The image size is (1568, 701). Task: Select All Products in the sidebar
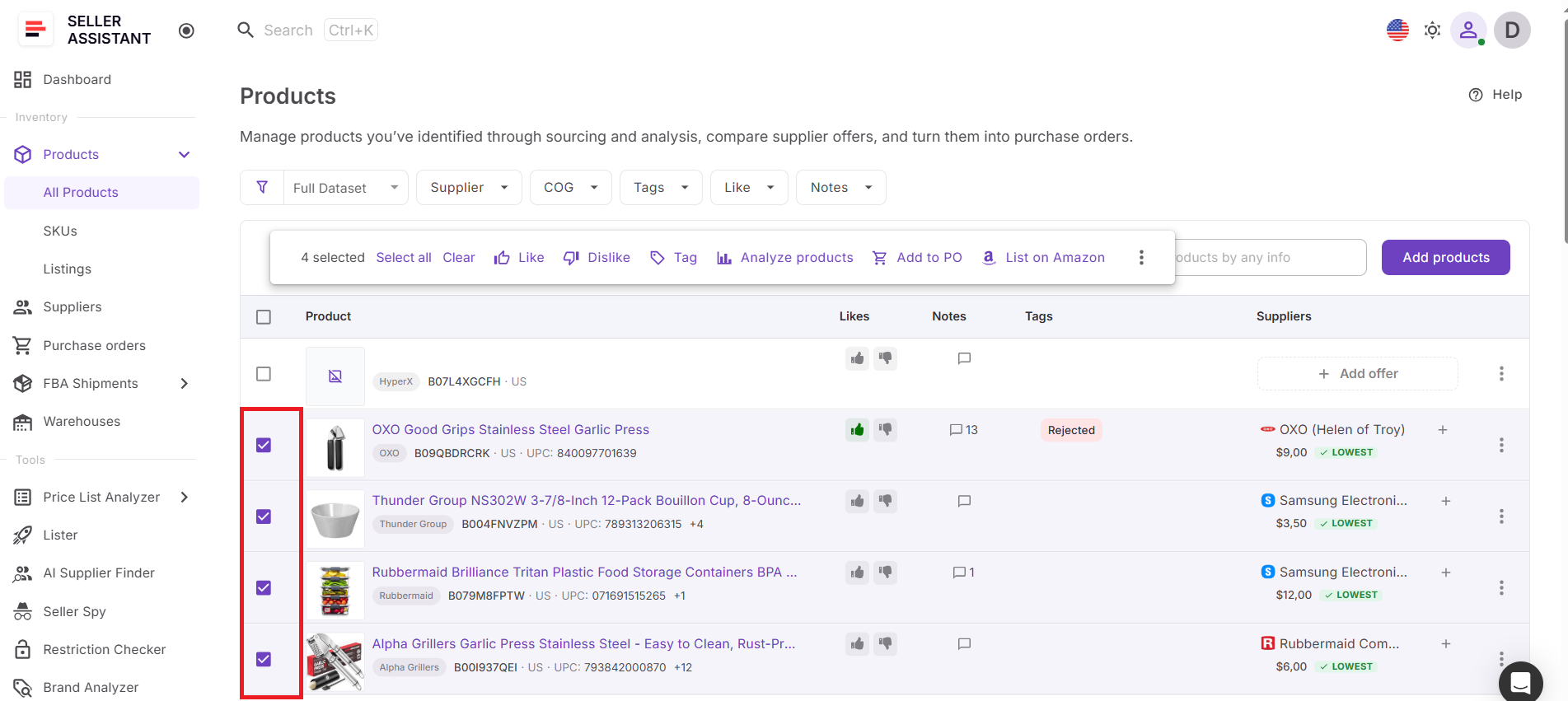pos(101,193)
